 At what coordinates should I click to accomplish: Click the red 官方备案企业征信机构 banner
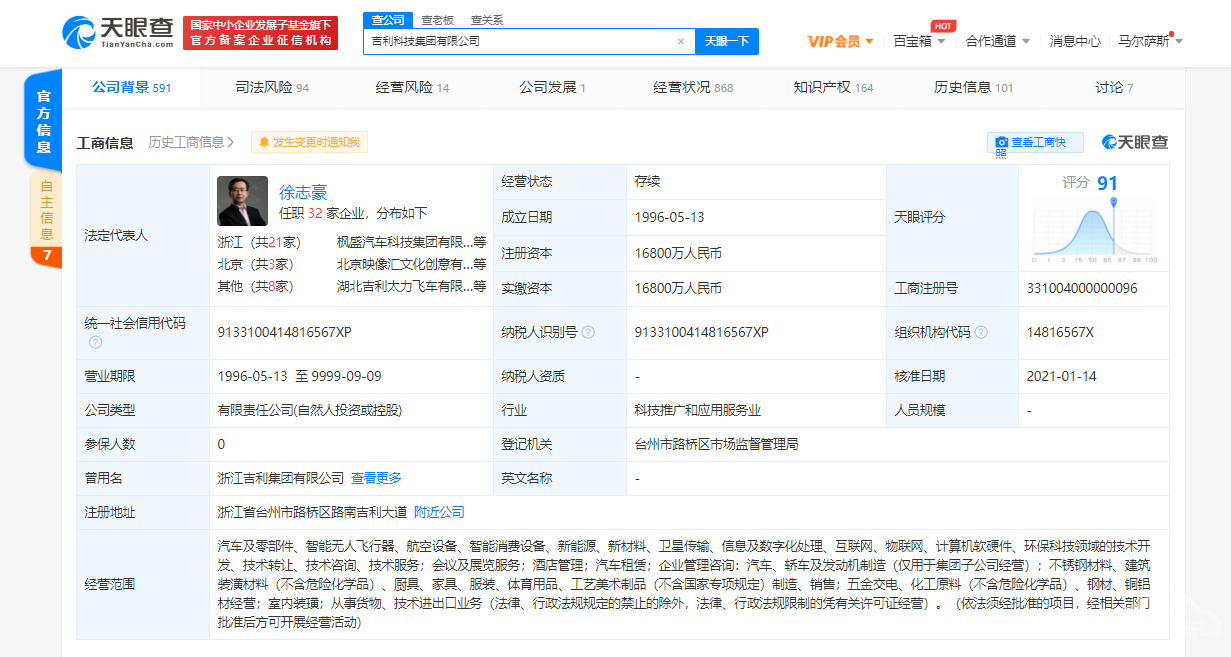pyautogui.click(x=262, y=33)
